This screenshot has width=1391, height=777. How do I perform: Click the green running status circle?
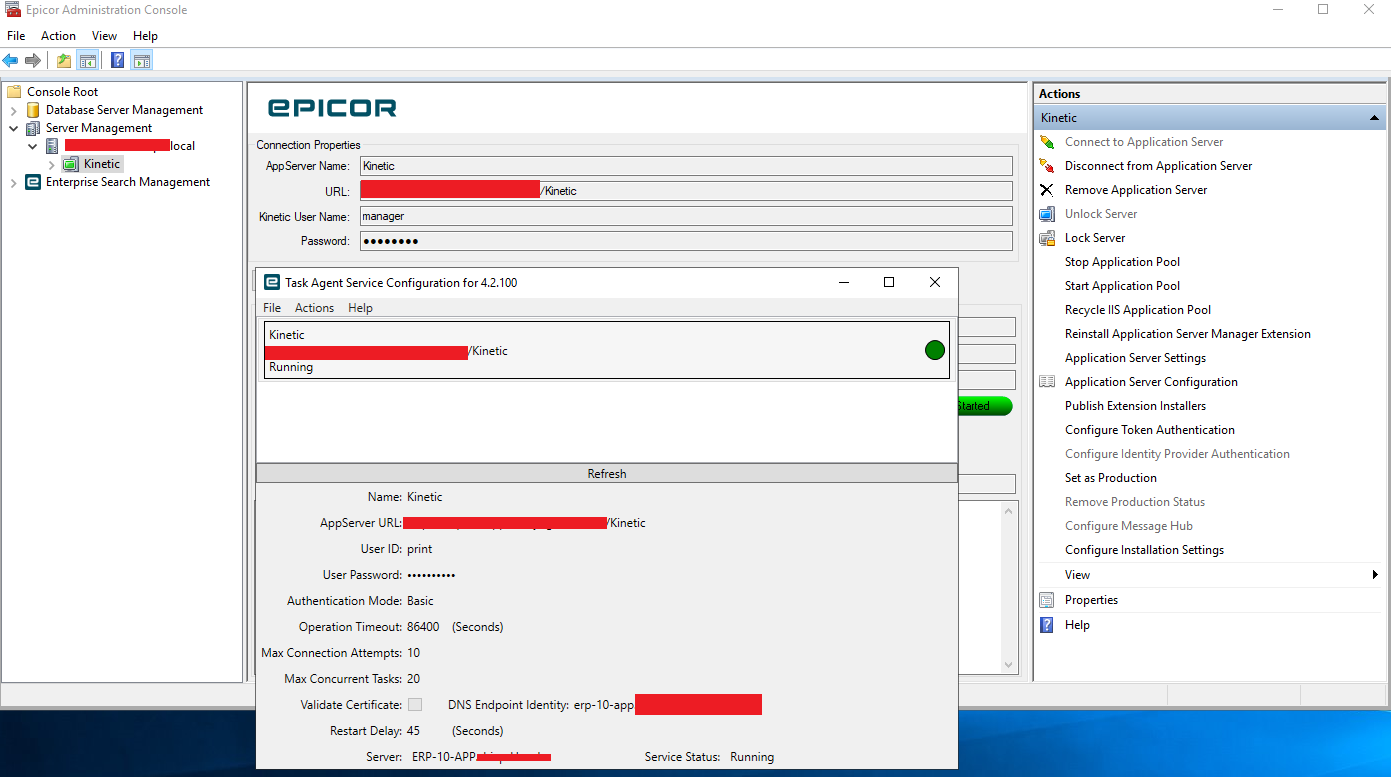point(935,350)
